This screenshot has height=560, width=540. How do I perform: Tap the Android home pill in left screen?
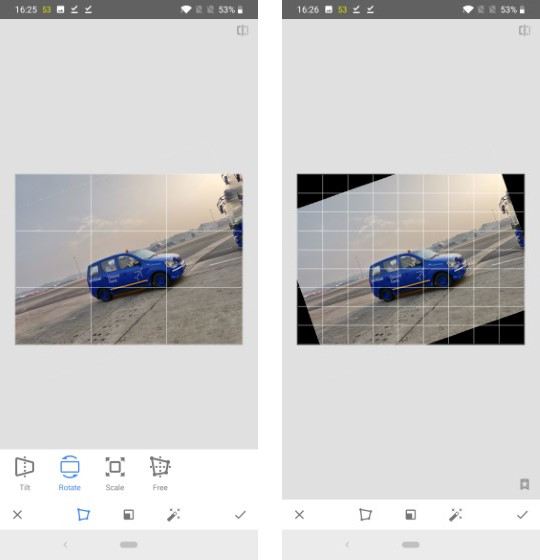click(x=129, y=545)
